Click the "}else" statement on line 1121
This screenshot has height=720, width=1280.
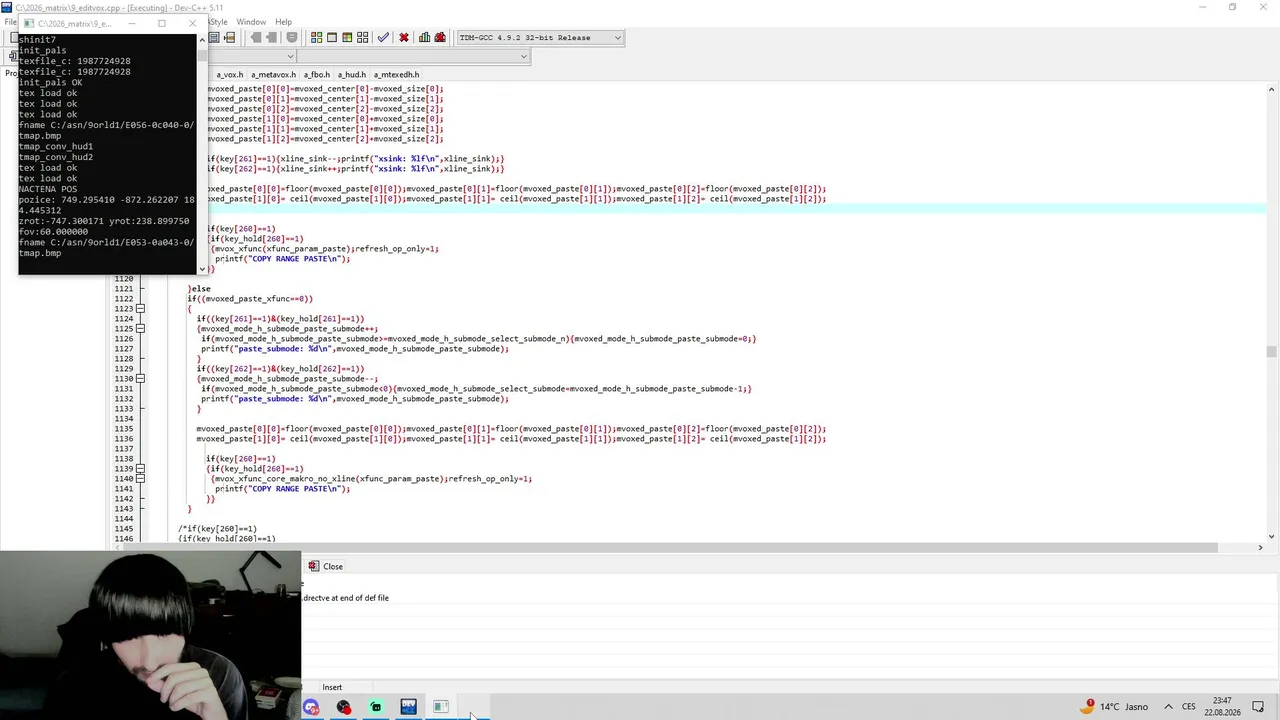199,289
